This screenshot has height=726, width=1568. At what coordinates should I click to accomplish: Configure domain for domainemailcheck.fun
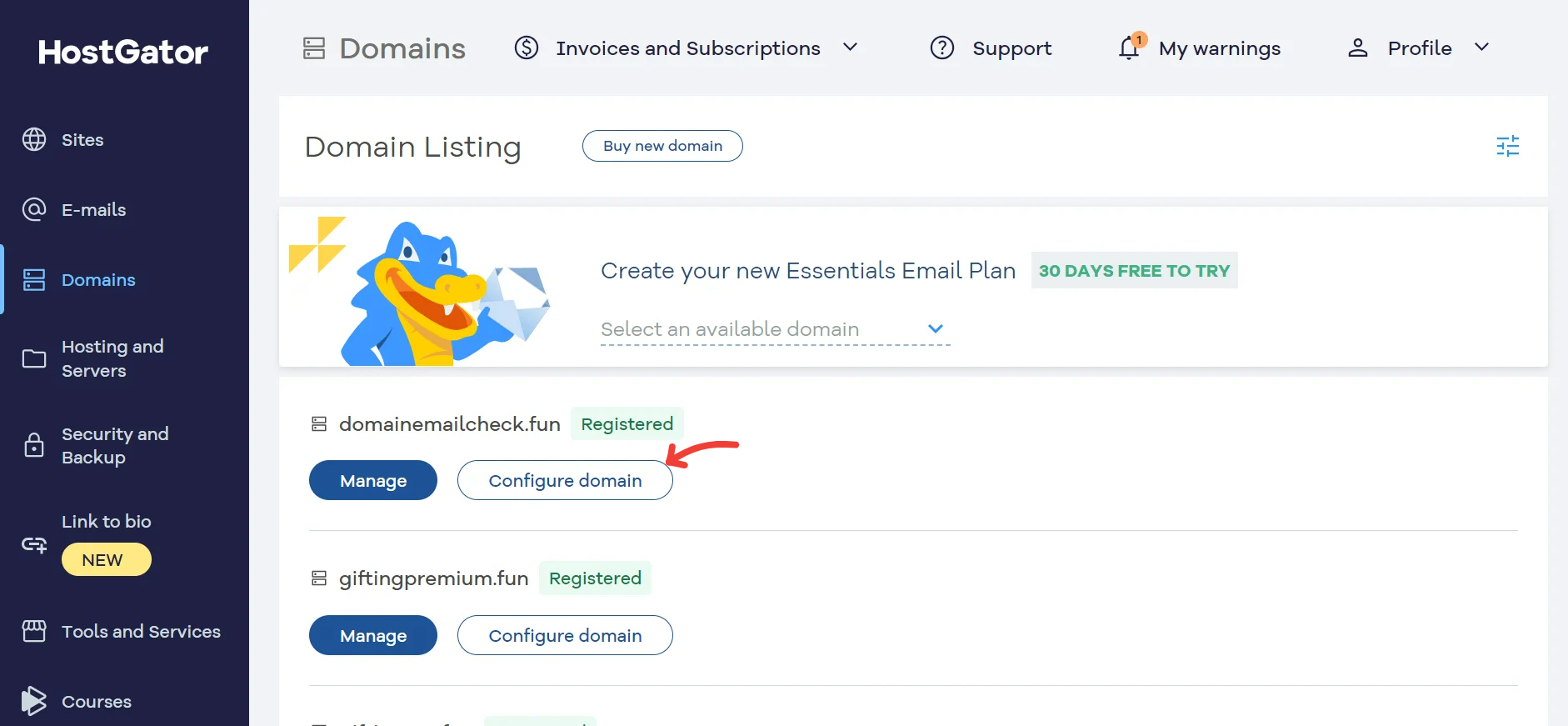tap(565, 480)
